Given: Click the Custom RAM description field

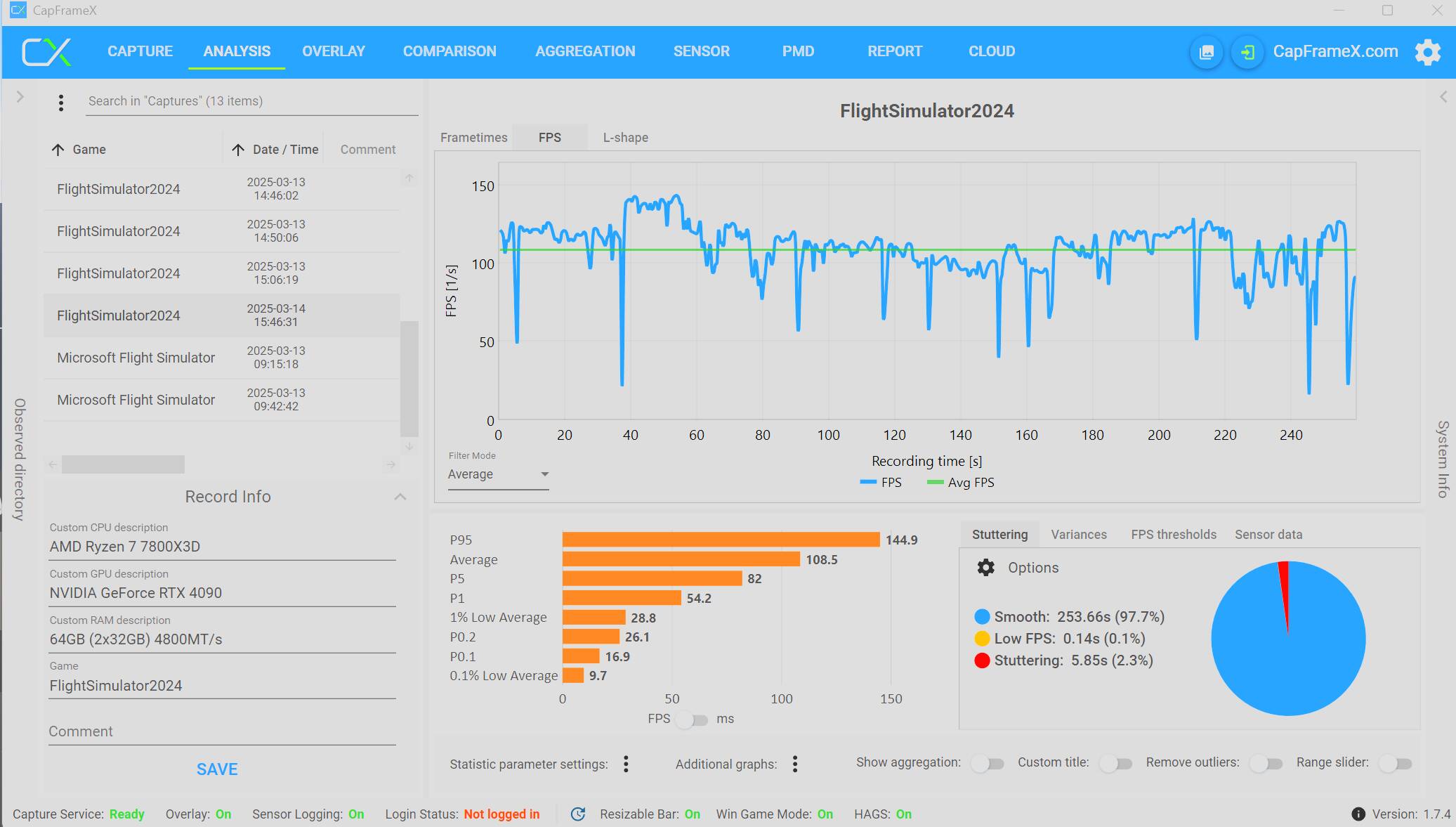Looking at the screenshot, I should click(222, 639).
